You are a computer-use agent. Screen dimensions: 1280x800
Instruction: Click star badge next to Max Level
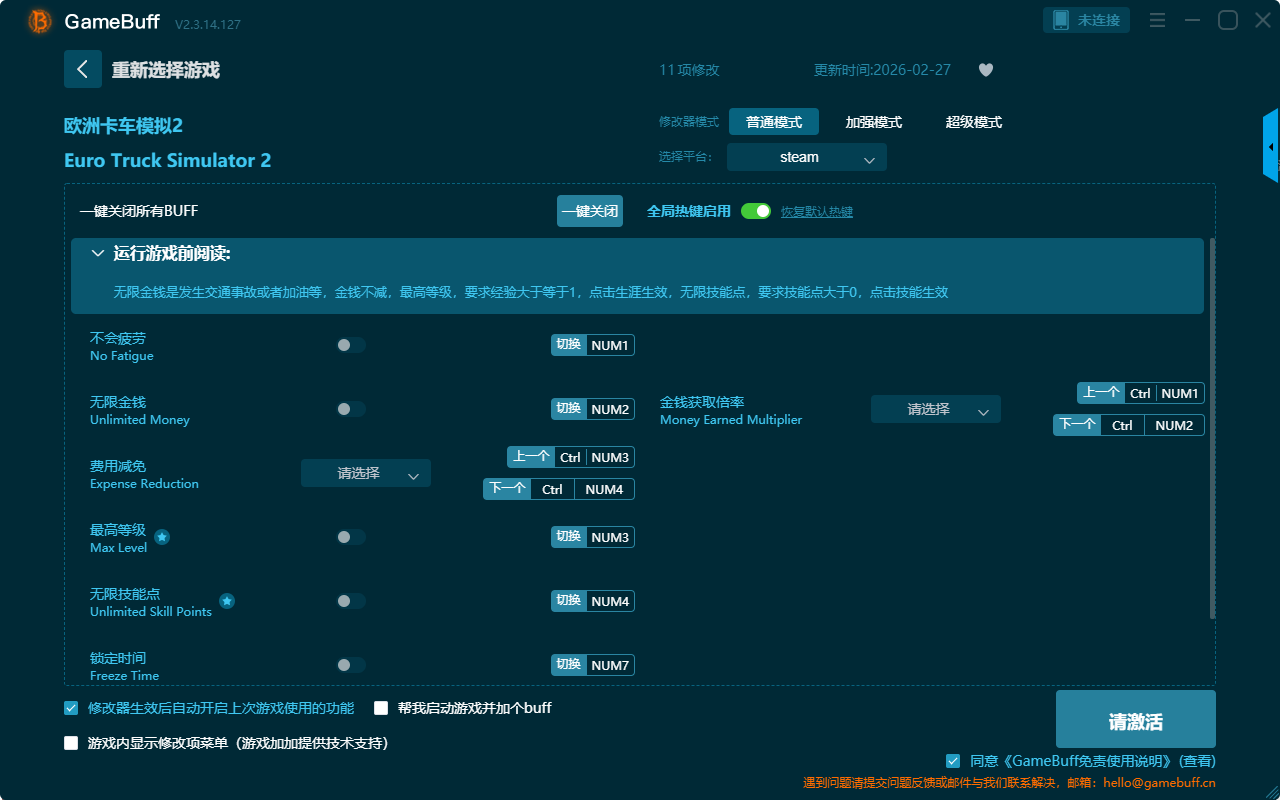(162, 537)
